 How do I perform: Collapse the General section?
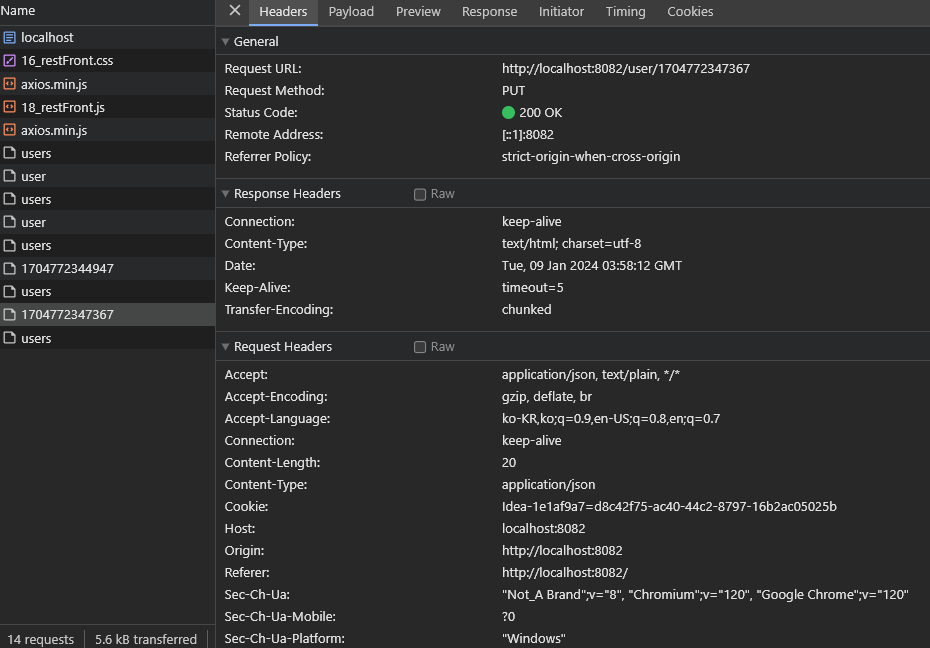(x=225, y=42)
